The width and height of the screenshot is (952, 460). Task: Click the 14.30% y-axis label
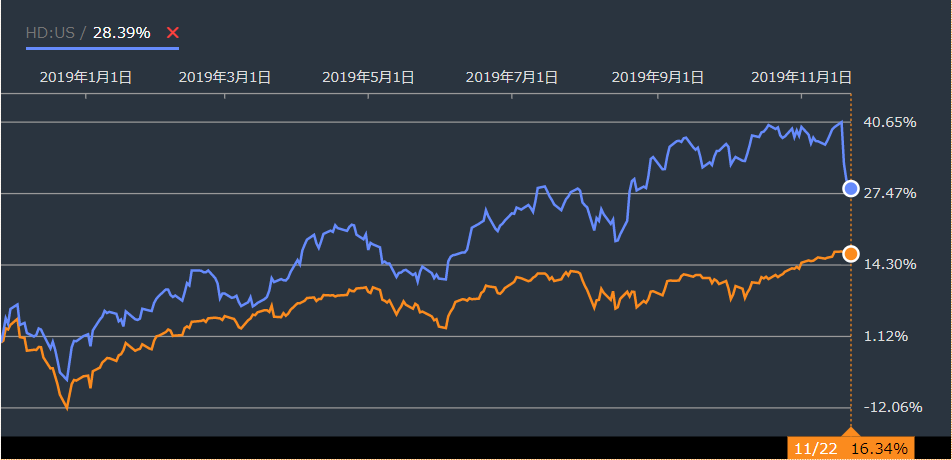pos(889,265)
